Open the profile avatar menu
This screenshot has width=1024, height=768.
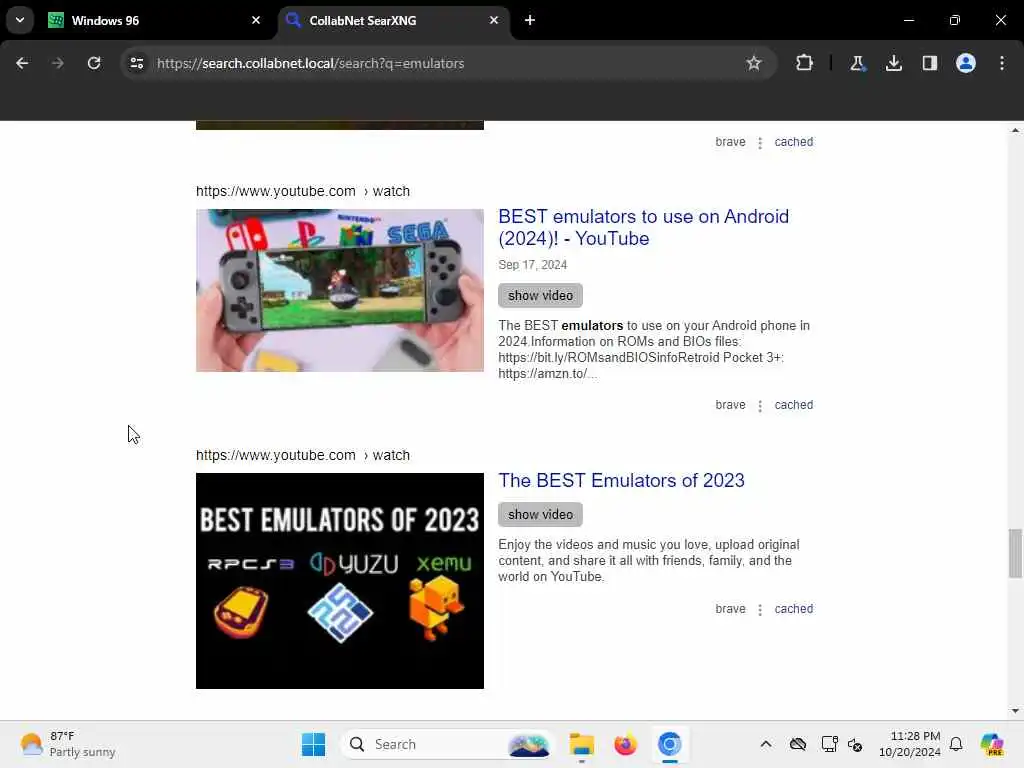point(965,63)
